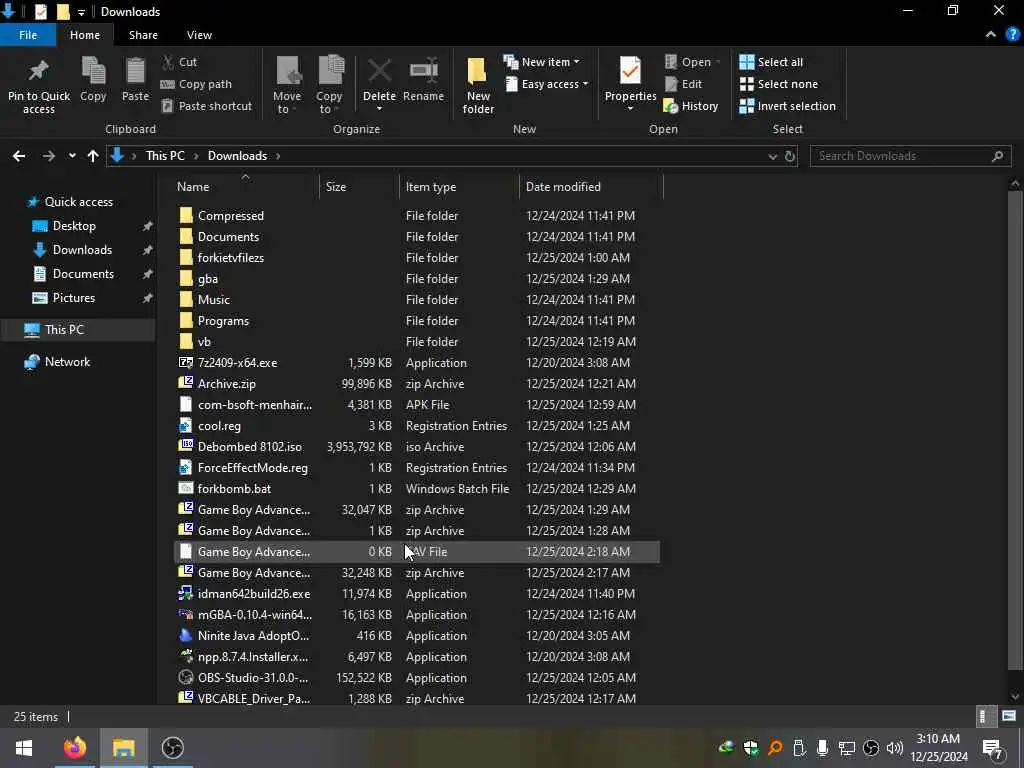Click the vertical scrollbar of file list
The image size is (1024, 768).
coord(1015,430)
